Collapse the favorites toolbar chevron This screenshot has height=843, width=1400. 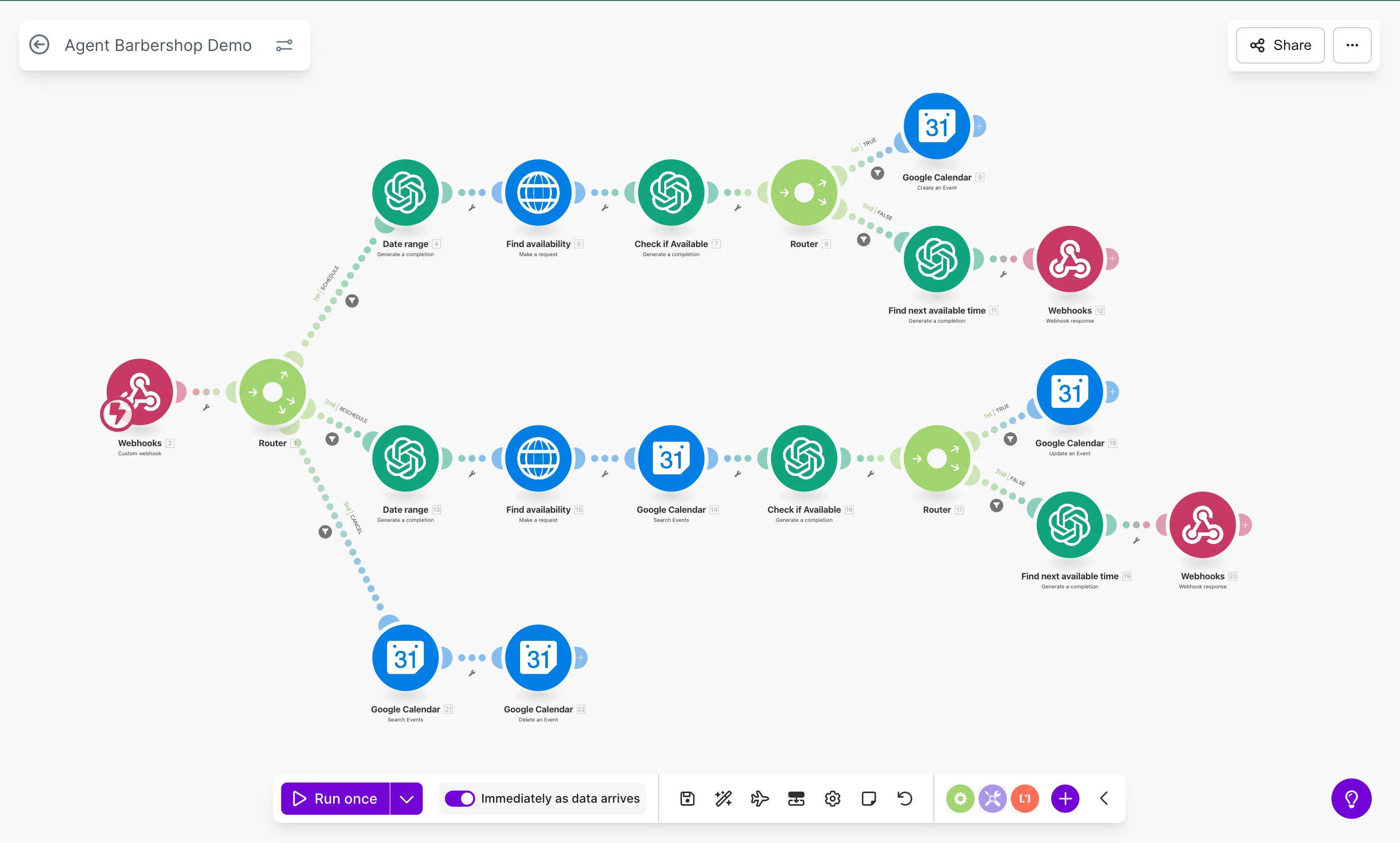(1104, 798)
